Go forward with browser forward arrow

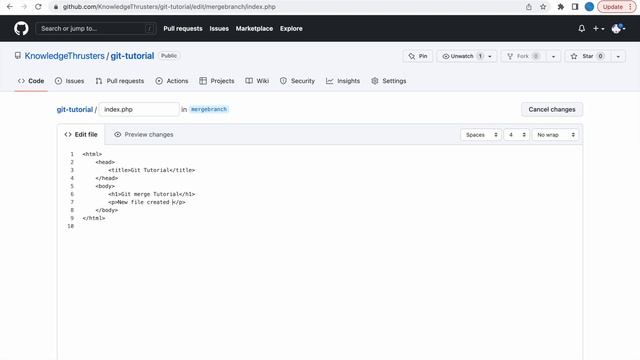point(24,7)
